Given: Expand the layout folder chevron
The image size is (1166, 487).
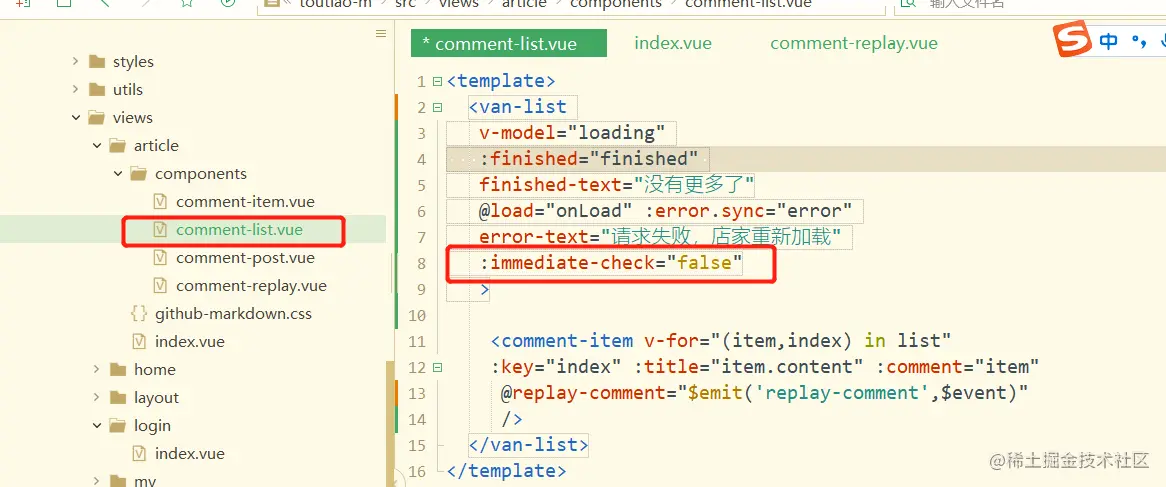Looking at the screenshot, I should coord(97,398).
